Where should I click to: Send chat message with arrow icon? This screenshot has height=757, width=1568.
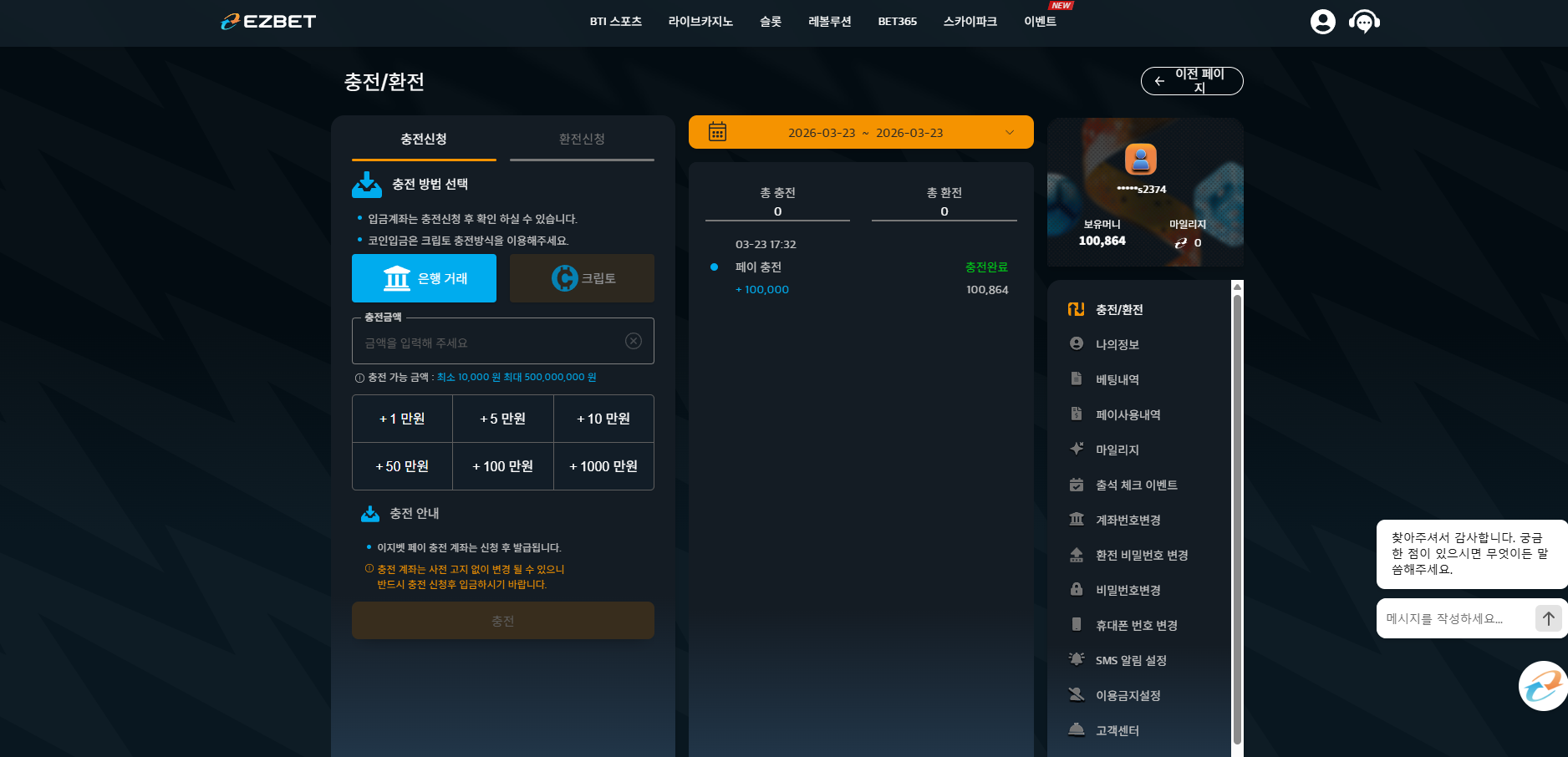click(1548, 618)
